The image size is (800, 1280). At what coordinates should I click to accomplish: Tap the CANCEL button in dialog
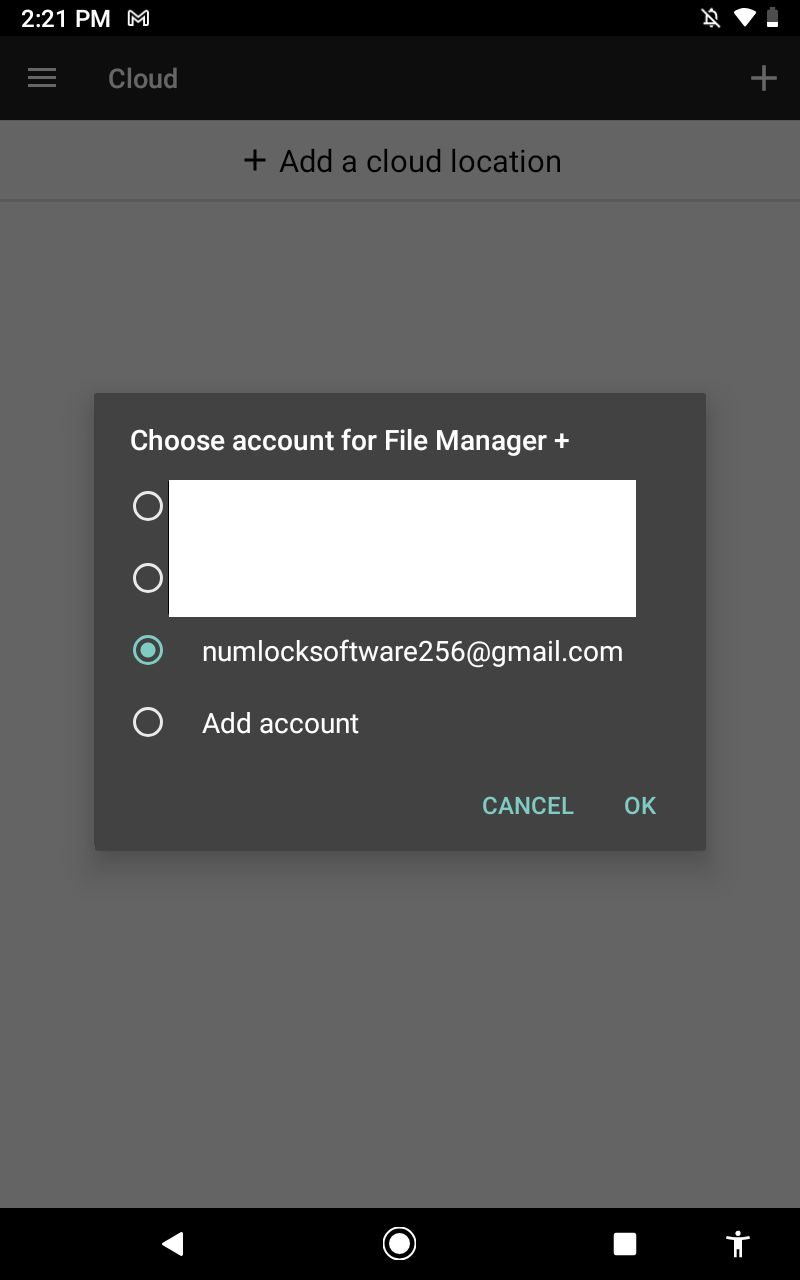point(528,806)
